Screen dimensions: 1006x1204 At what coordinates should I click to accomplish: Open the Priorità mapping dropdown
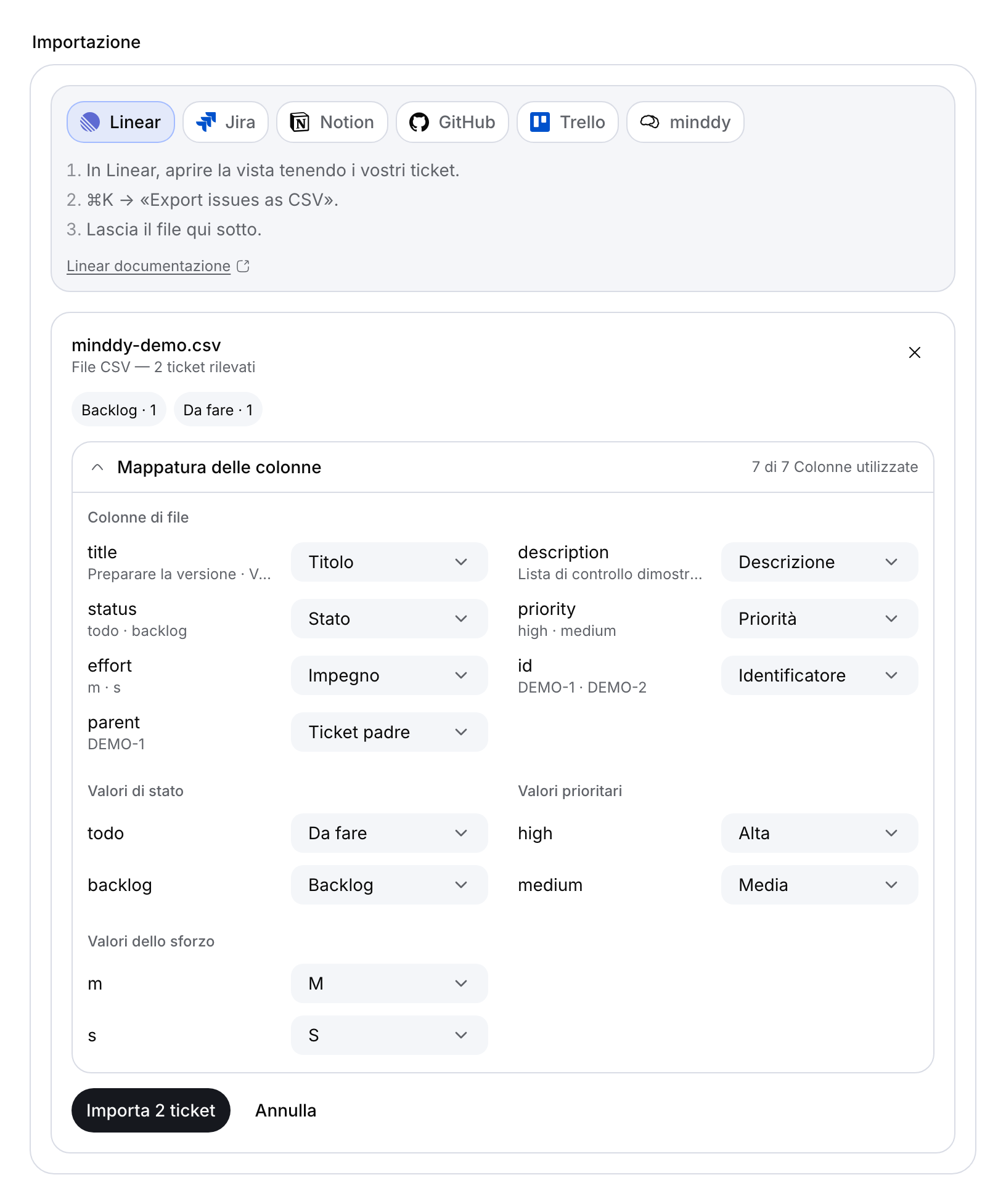pos(820,619)
